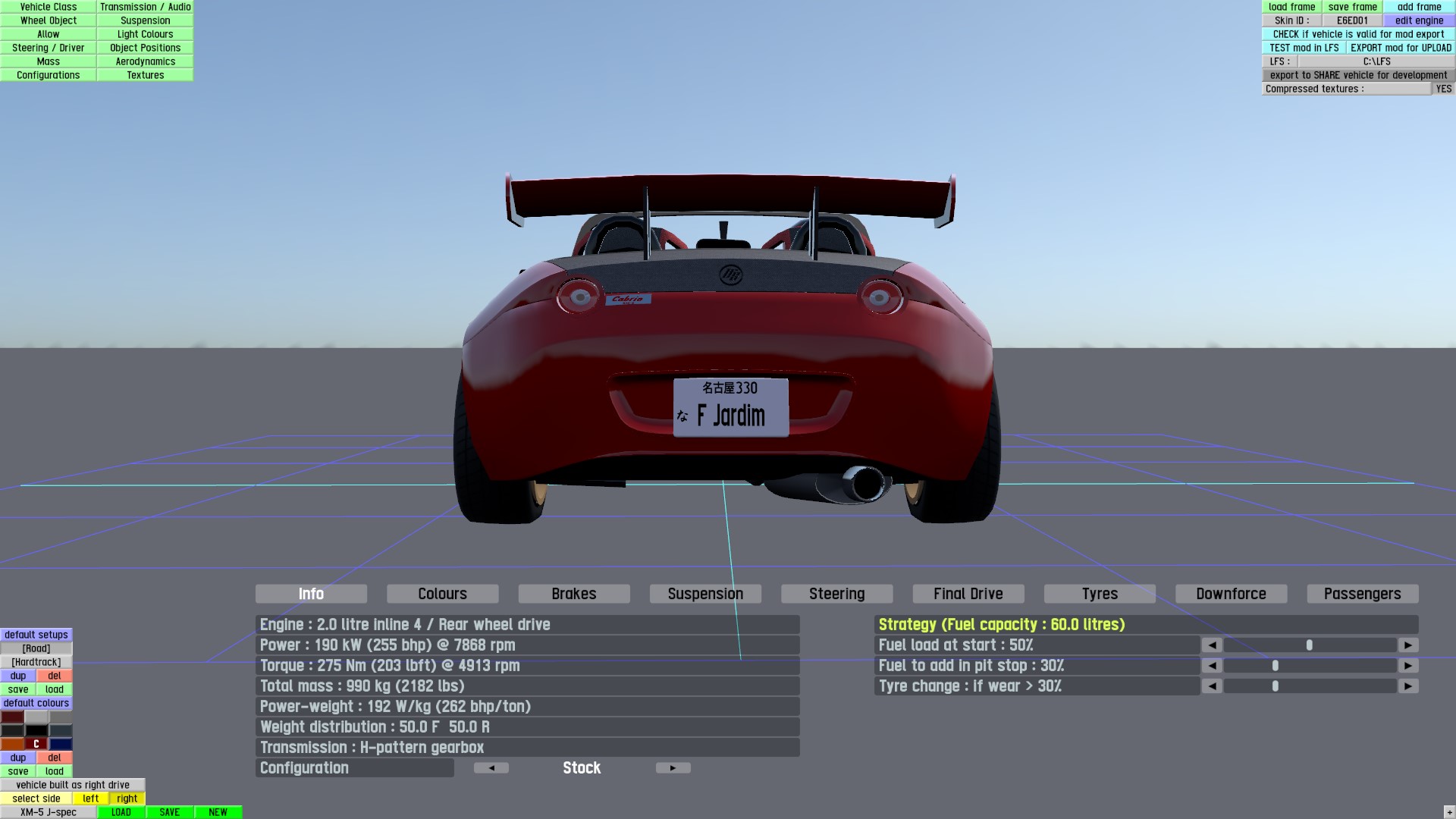Open the Suspension setup tab

(x=705, y=594)
